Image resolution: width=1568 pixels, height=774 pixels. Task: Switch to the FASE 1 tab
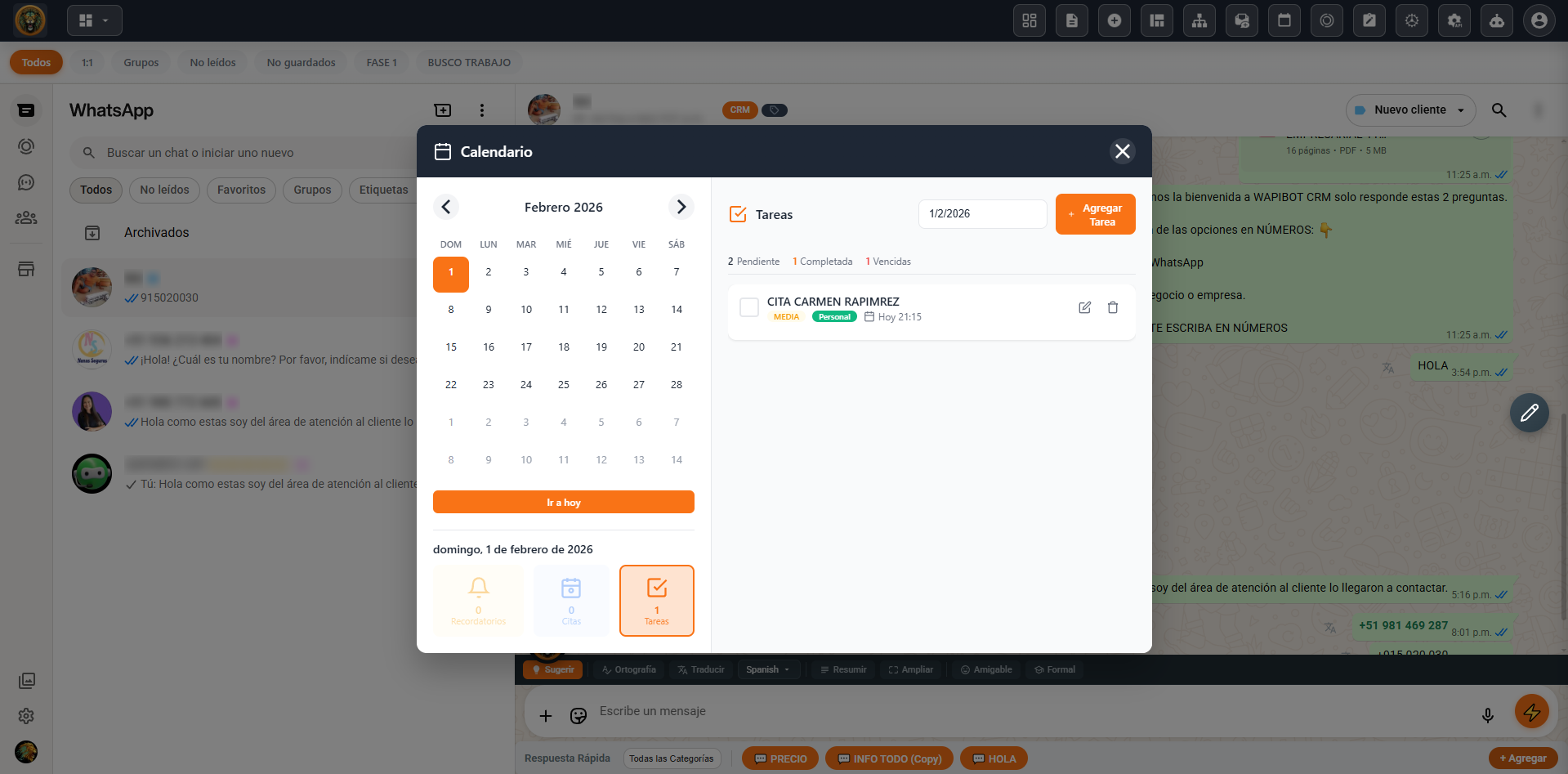[x=382, y=62]
